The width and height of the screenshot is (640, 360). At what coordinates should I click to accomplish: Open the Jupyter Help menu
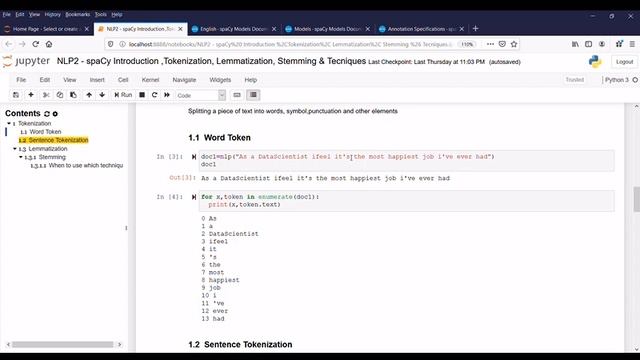tap(251, 80)
